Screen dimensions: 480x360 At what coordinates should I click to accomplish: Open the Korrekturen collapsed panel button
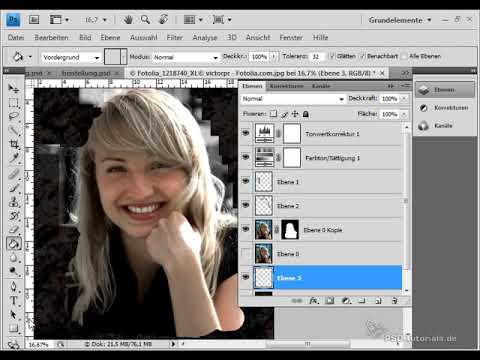(445, 108)
